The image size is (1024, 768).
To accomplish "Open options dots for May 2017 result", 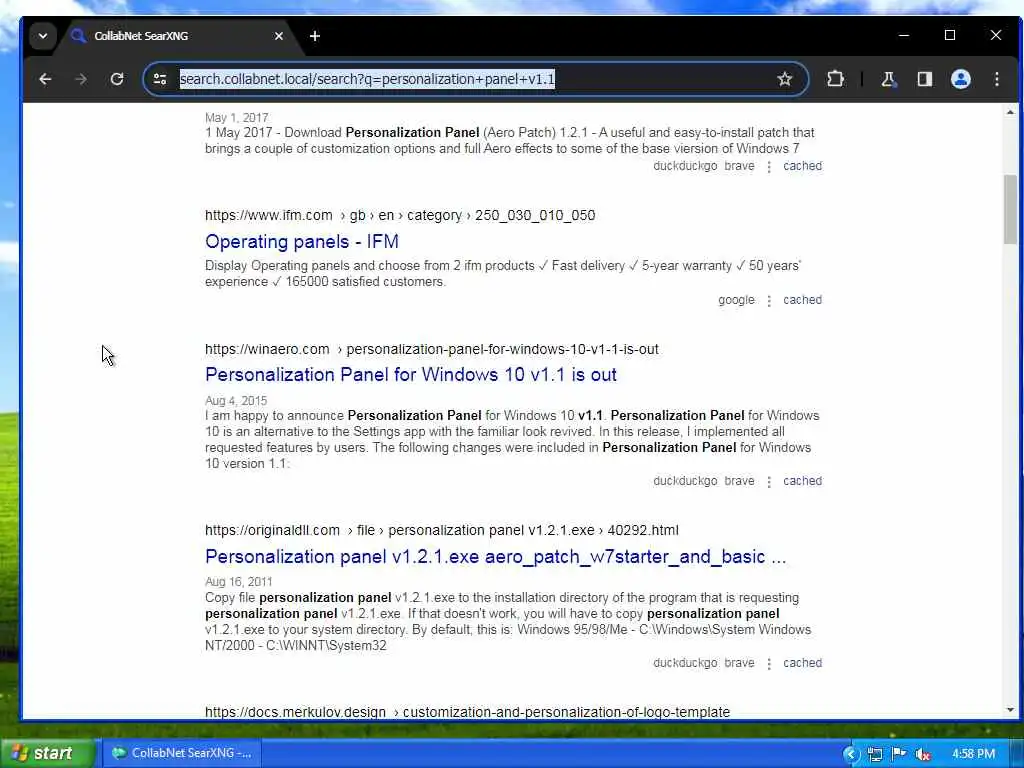I will (769, 167).
